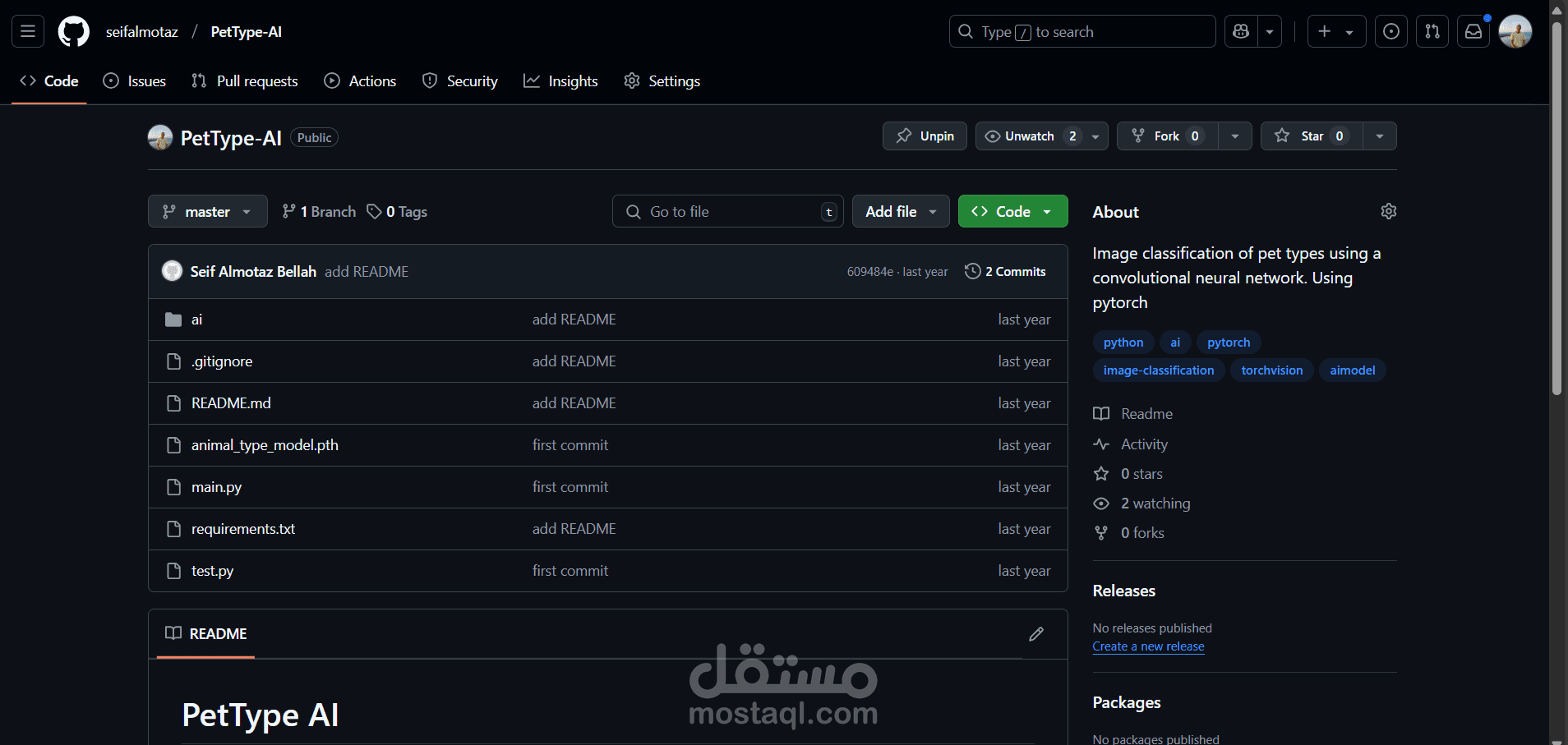Image resolution: width=1568 pixels, height=745 pixels.
Task: Open the .gitignore file
Action: point(222,361)
